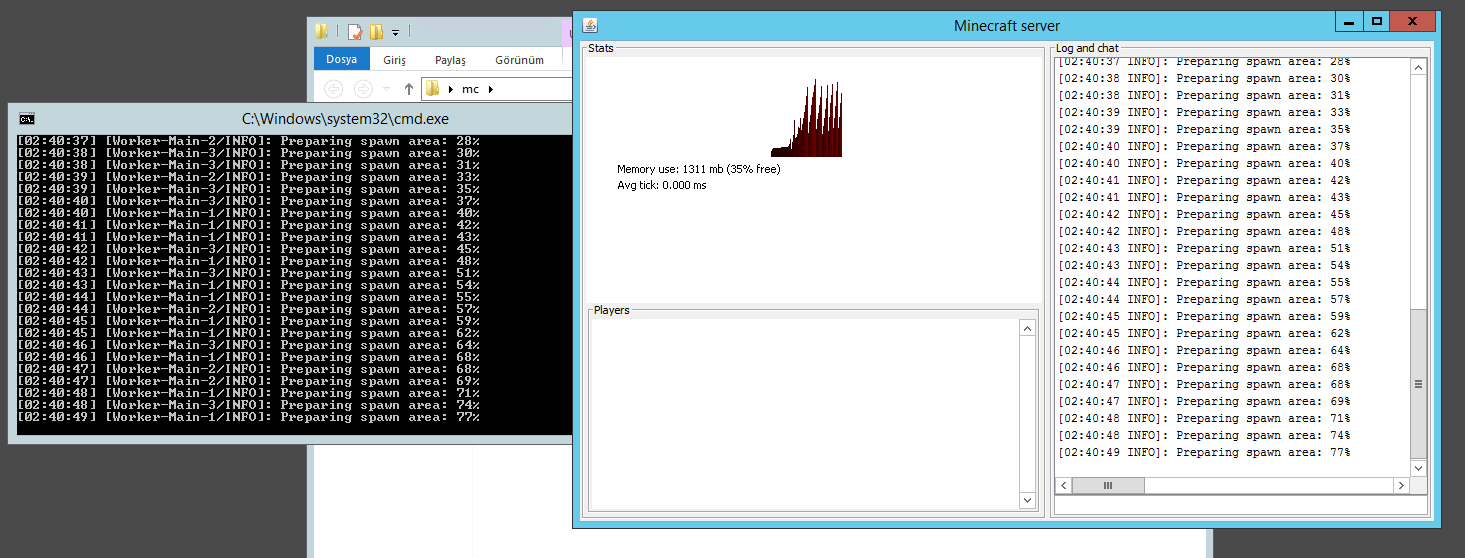Click the Worker-Main-1 77% line in cmd window

pyautogui.click(x=249, y=417)
